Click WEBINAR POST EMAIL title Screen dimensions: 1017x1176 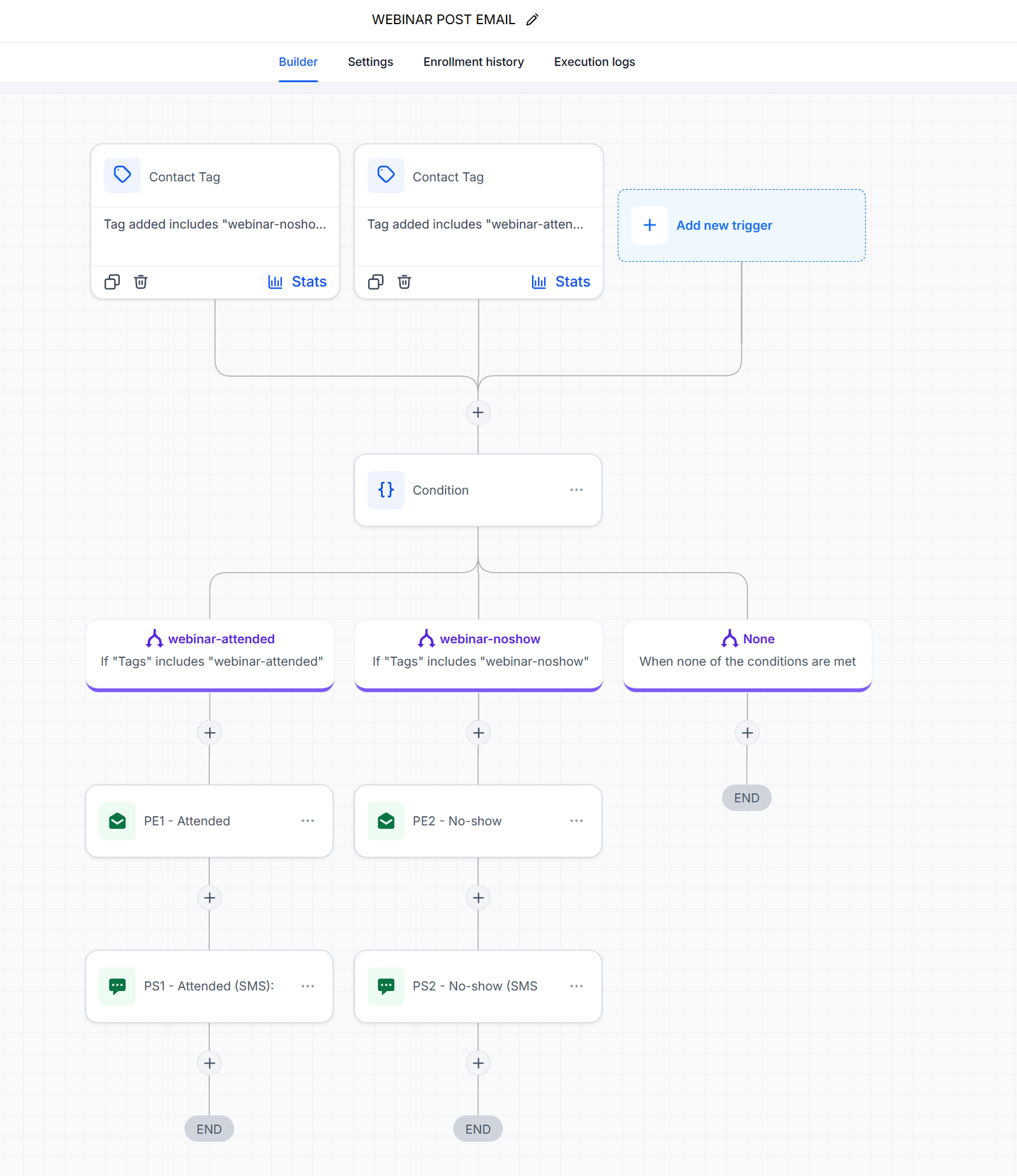click(444, 20)
